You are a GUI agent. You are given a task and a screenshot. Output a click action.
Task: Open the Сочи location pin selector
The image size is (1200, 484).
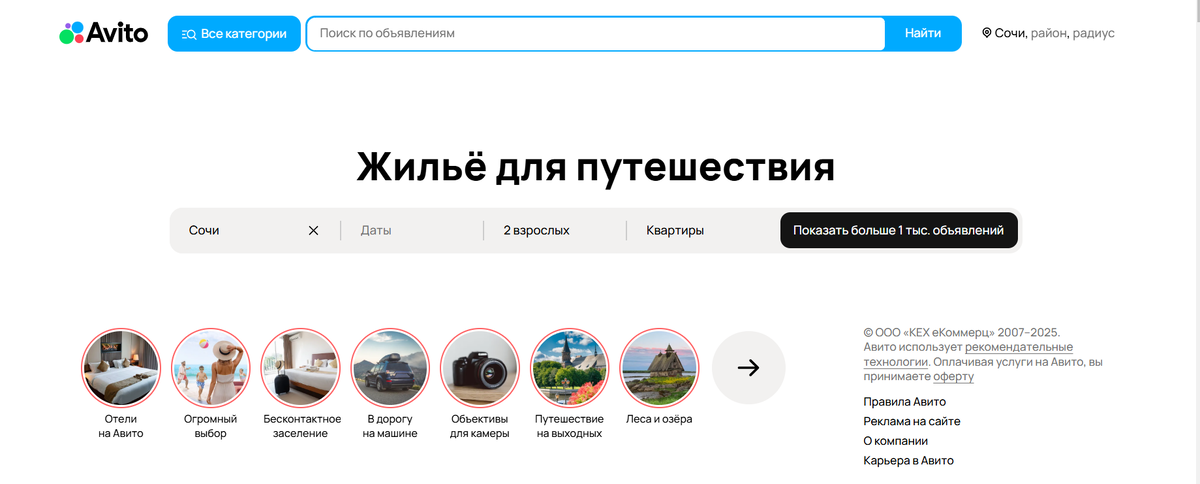tap(1048, 33)
